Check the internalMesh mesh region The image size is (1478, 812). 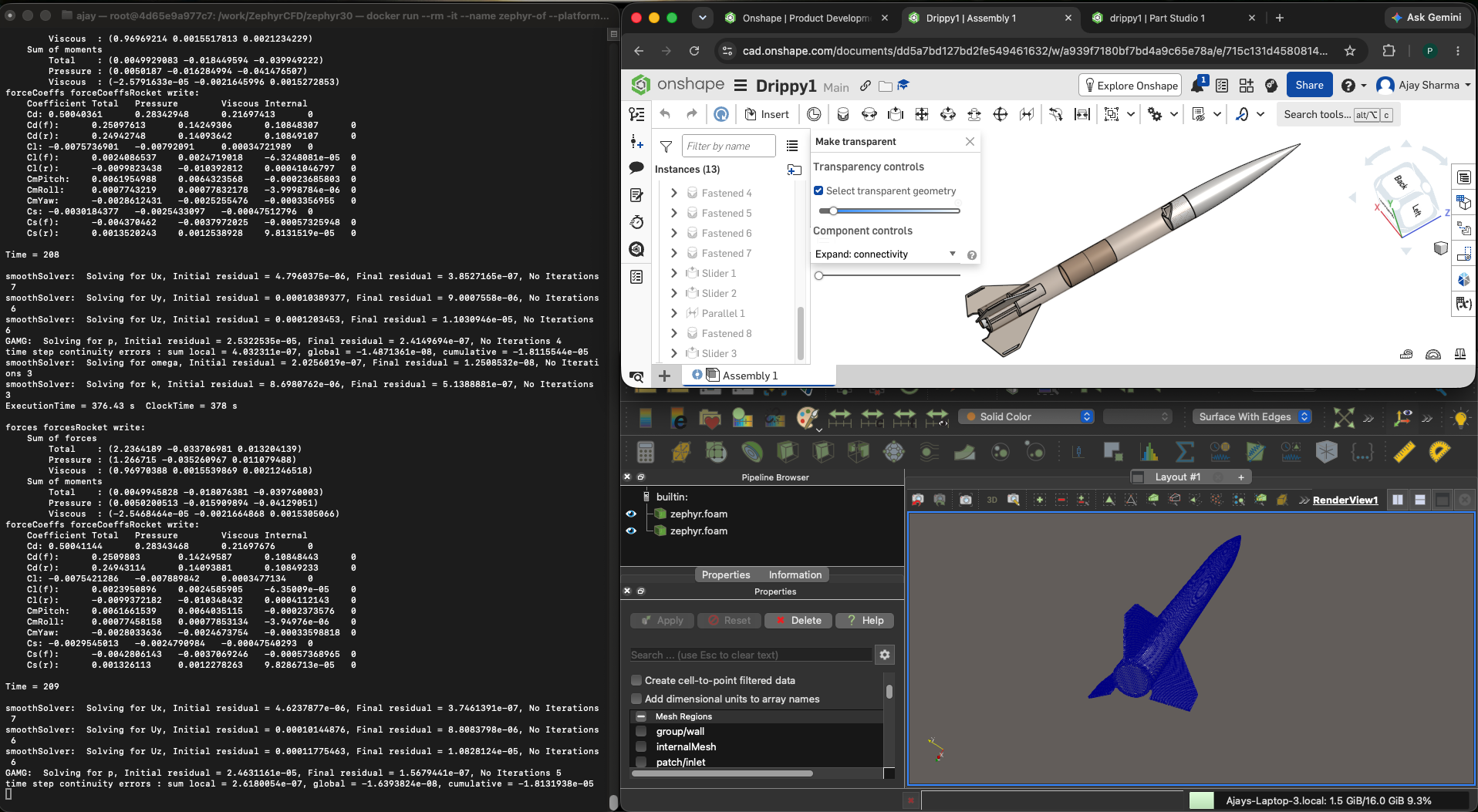point(641,746)
